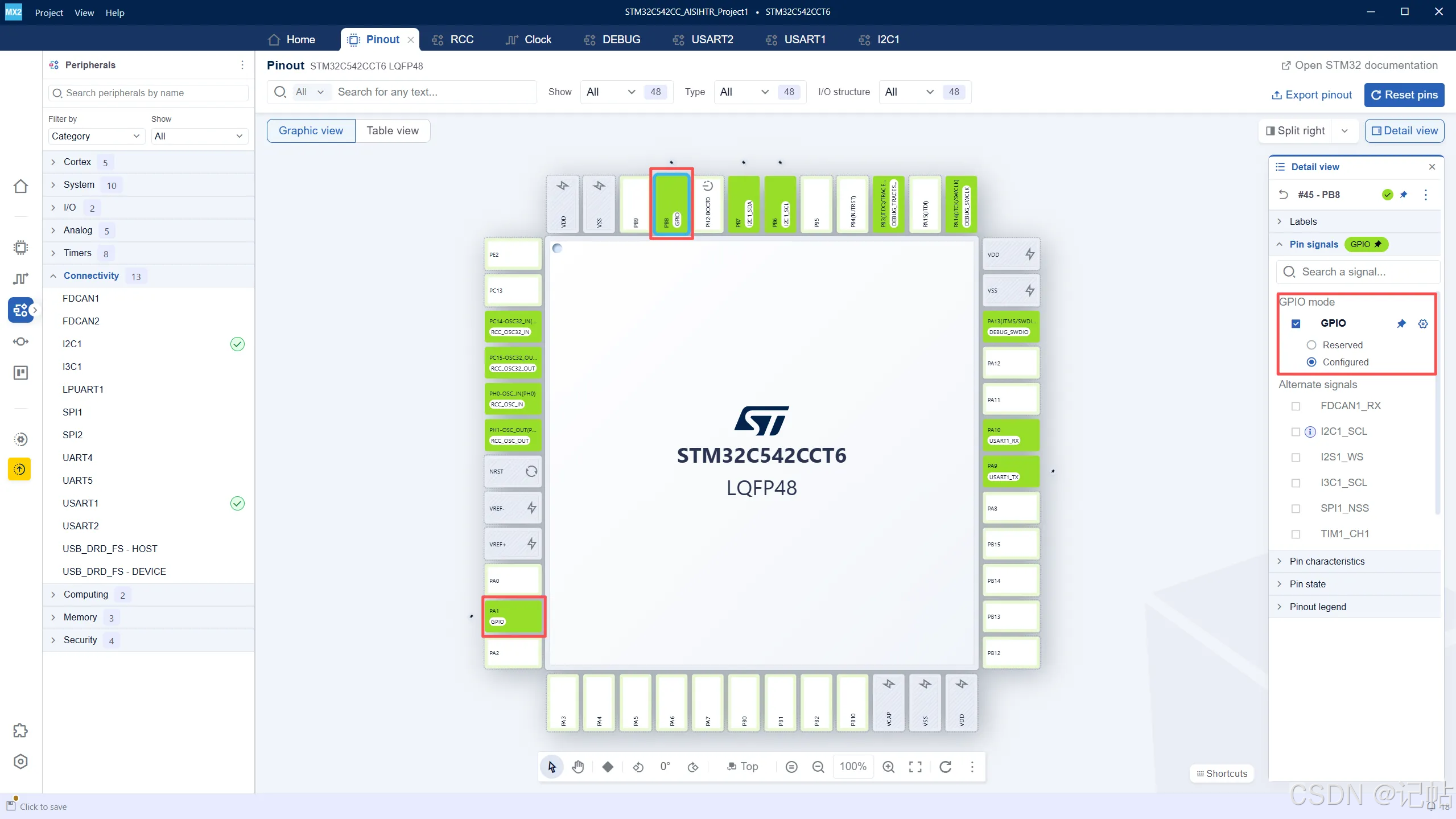
Task: Toggle the diamond marker tool
Action: point(608,767)
